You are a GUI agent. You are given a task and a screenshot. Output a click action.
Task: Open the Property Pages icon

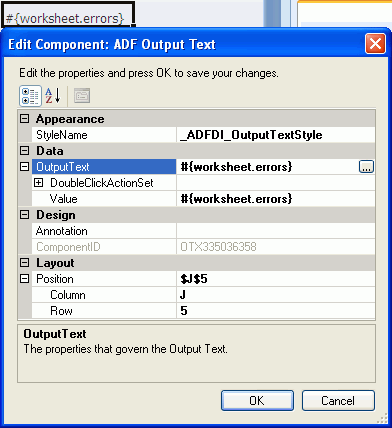click(x=82, y=96)
